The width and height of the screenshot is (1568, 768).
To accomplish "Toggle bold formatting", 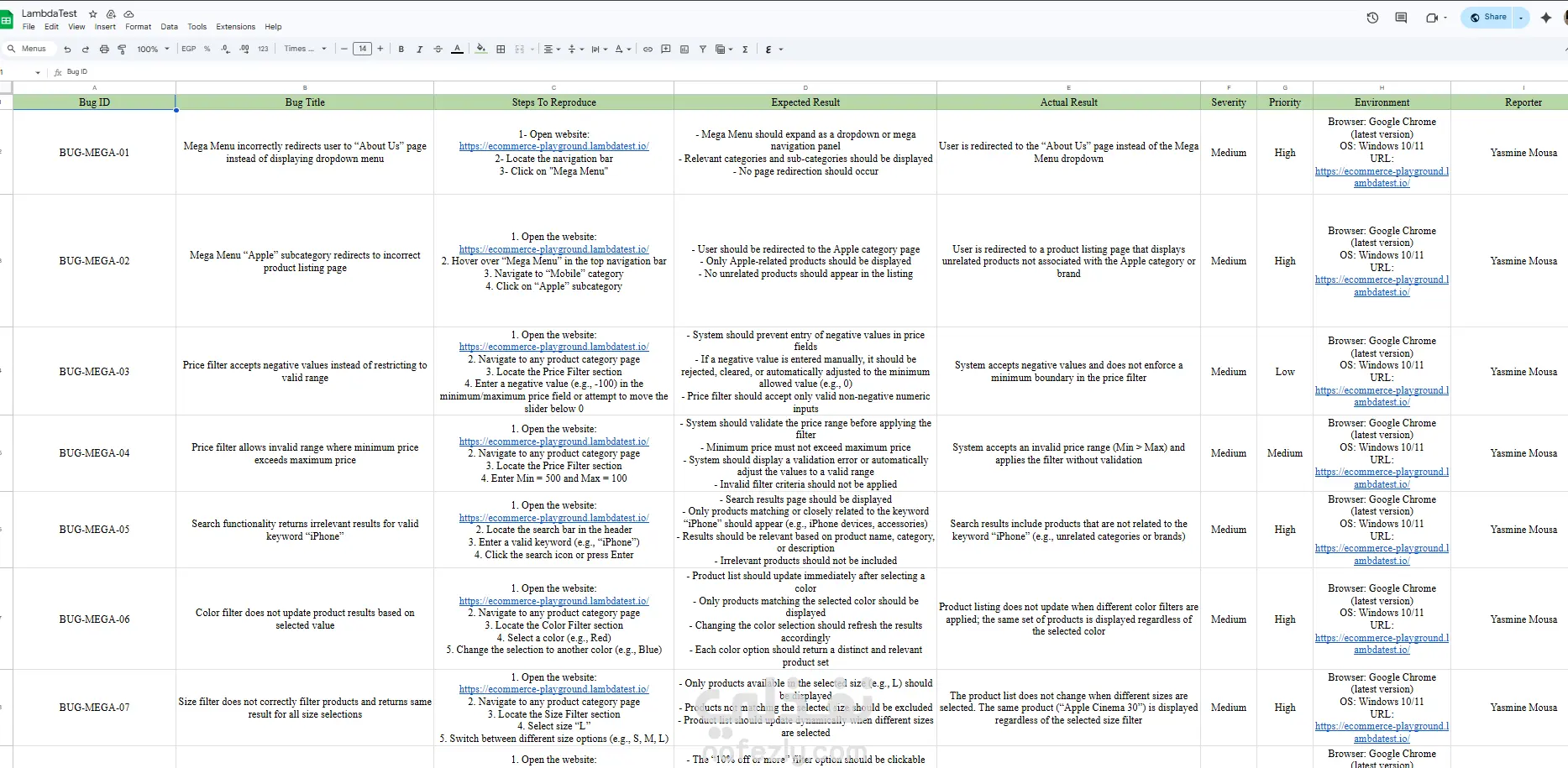I will (x=401, y=50).
